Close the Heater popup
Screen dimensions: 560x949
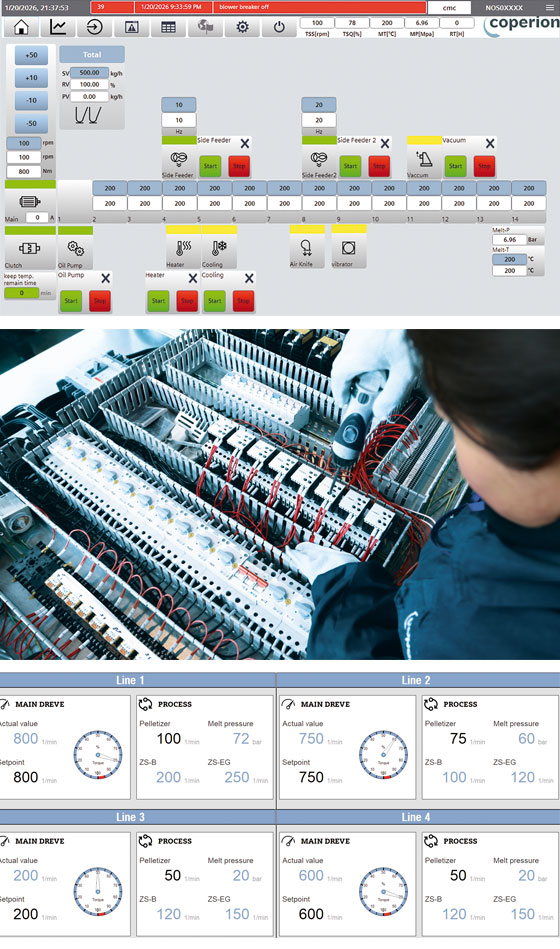(x=193, y=278)
